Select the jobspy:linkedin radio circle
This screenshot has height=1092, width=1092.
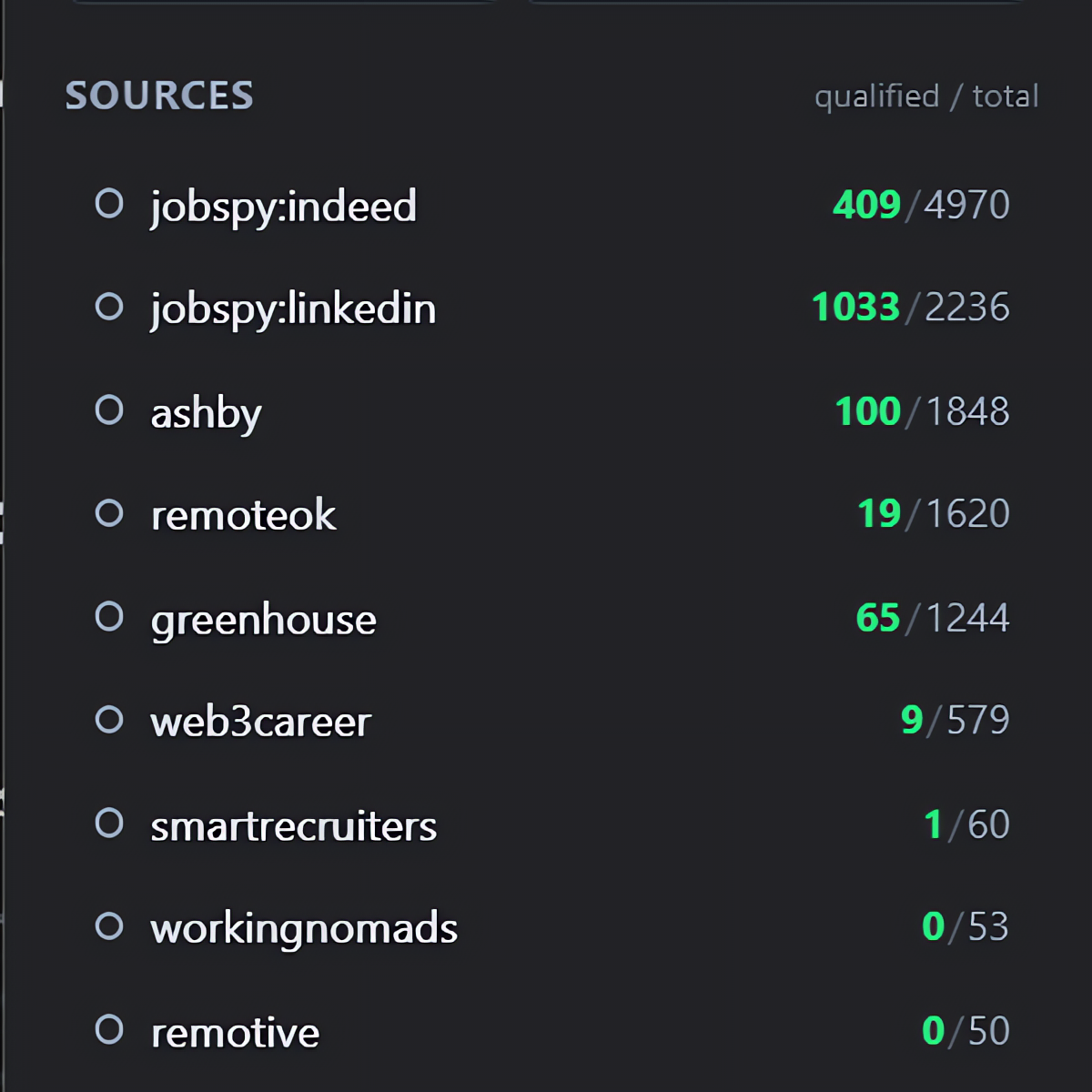coord(109,307)
